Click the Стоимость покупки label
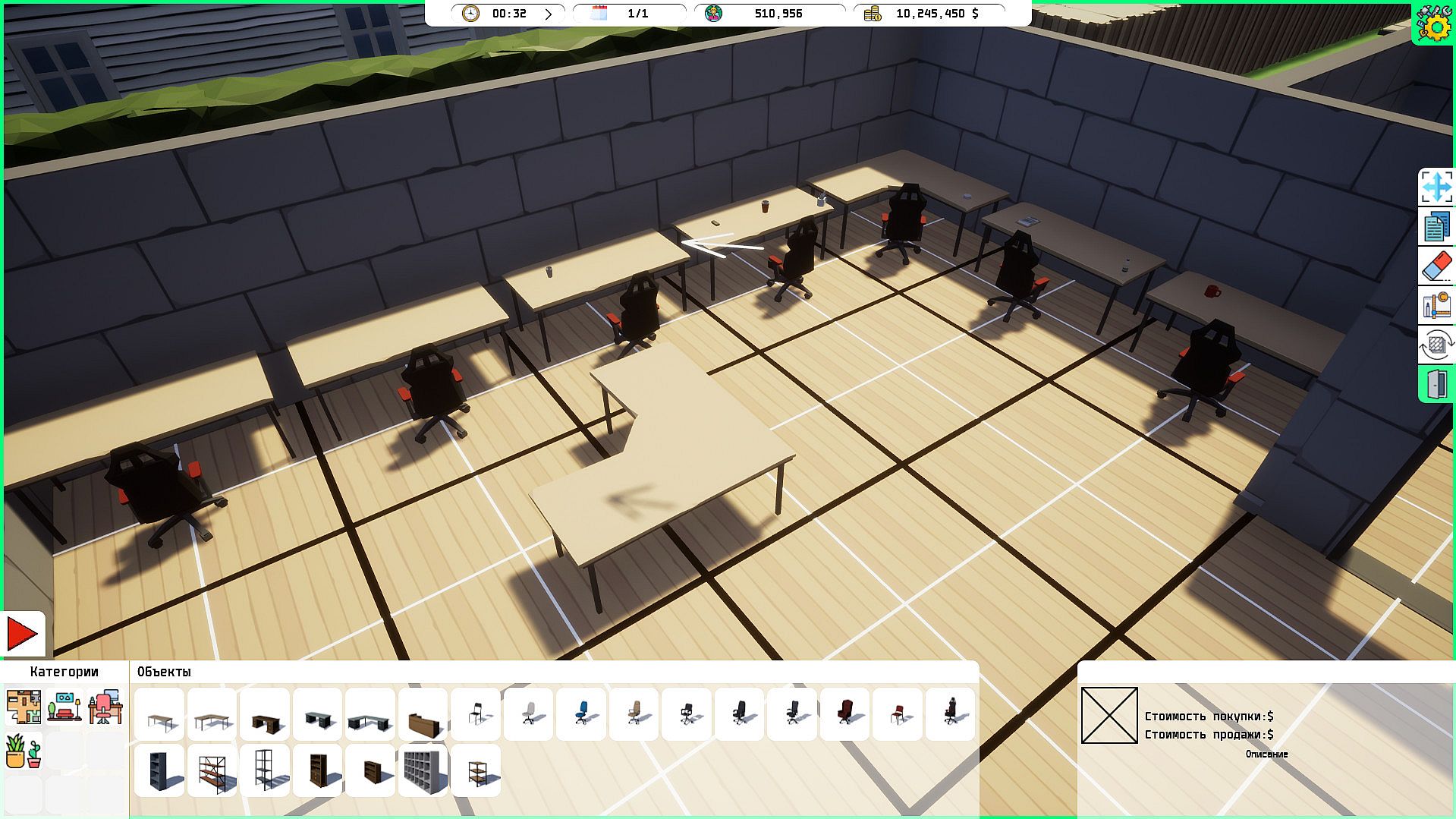 click(1209, 717)
